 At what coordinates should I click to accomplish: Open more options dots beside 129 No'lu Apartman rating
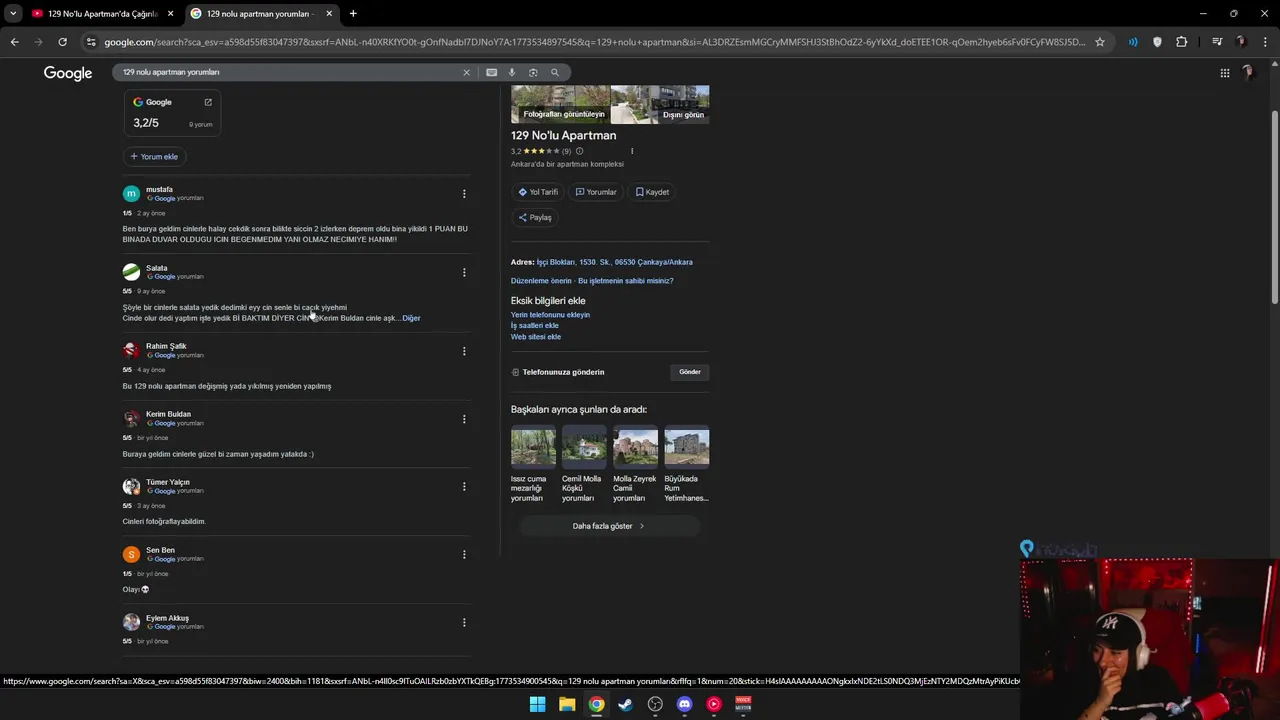pos(632,151)
